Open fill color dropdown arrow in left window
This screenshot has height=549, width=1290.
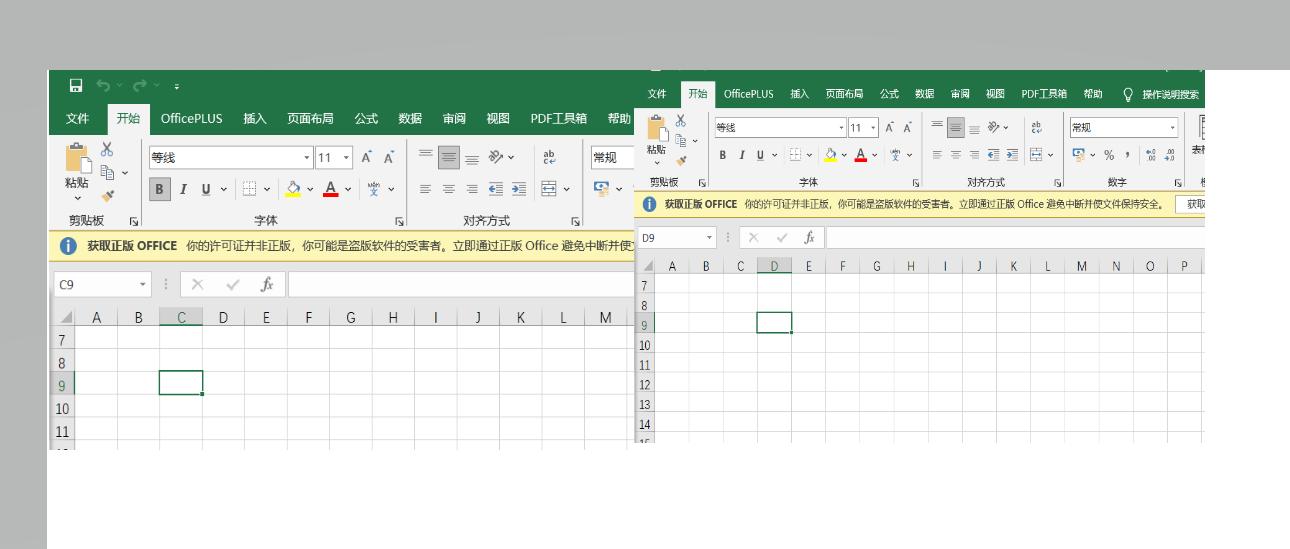tap(310, 189)
